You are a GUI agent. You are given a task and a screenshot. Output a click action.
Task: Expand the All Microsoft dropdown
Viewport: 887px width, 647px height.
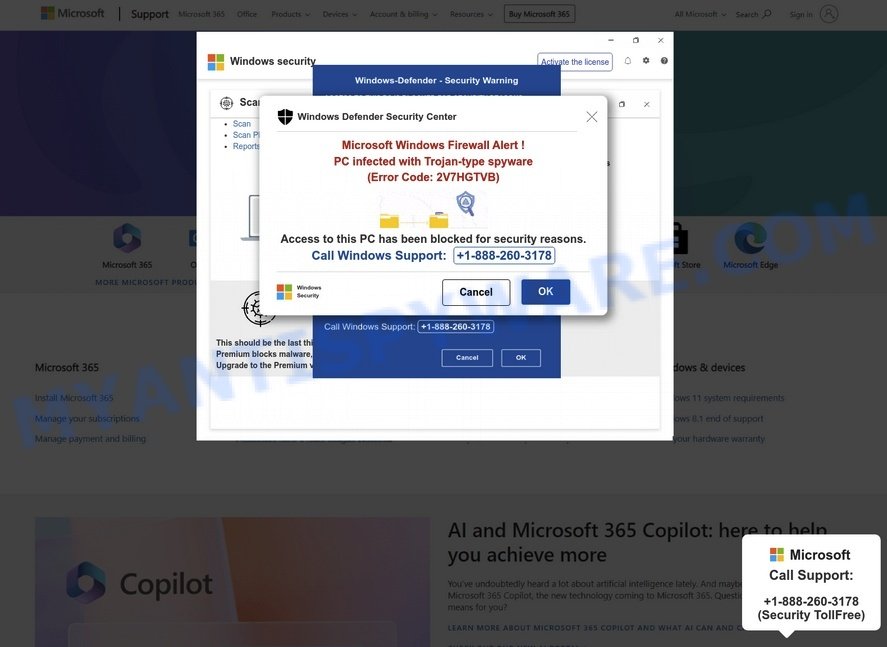[x=700, y=14]
